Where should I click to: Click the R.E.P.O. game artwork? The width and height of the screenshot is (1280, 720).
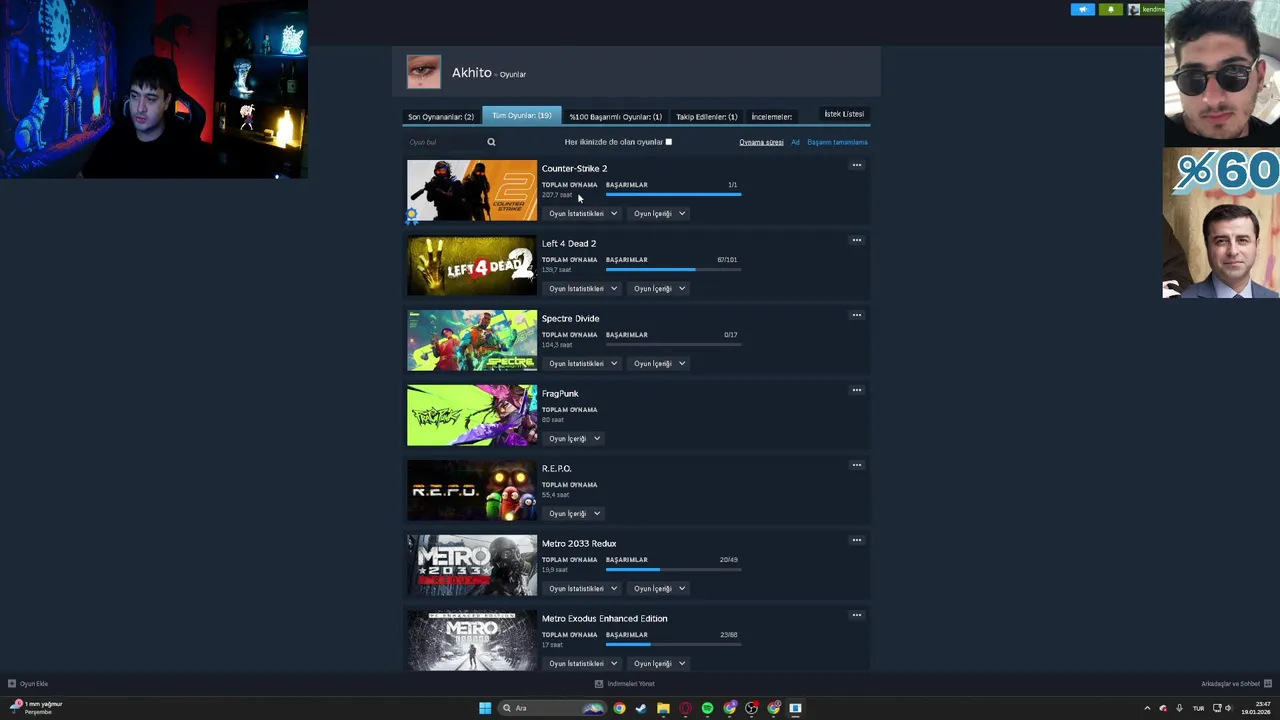(472, 490)
